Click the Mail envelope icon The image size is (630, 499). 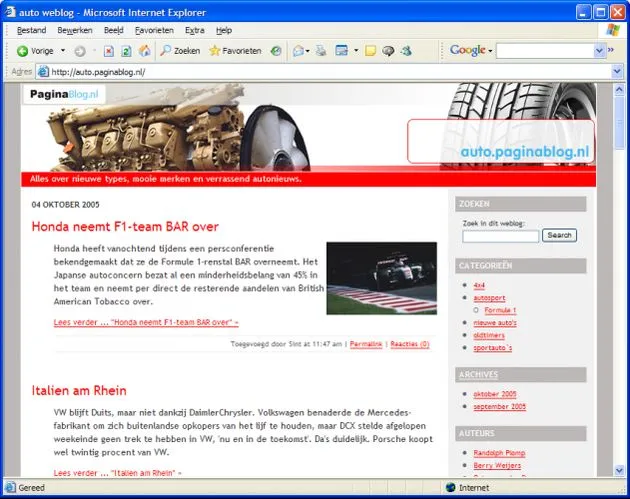click(x=298, y=51)
